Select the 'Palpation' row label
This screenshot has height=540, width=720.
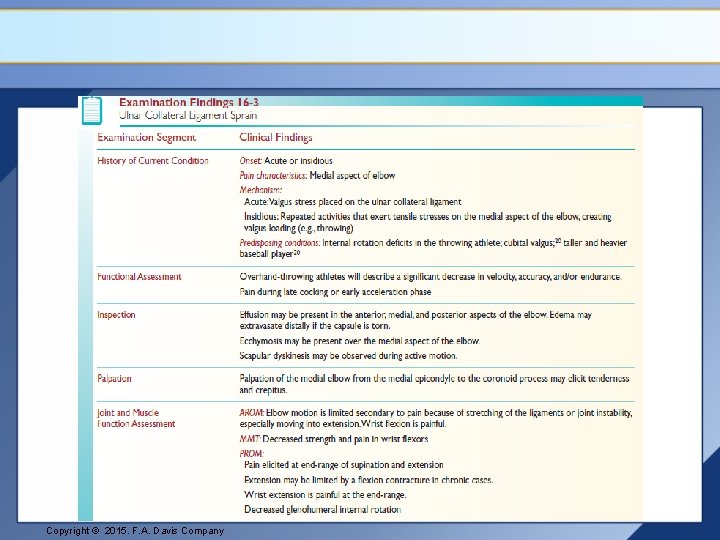tap(114, 378)
